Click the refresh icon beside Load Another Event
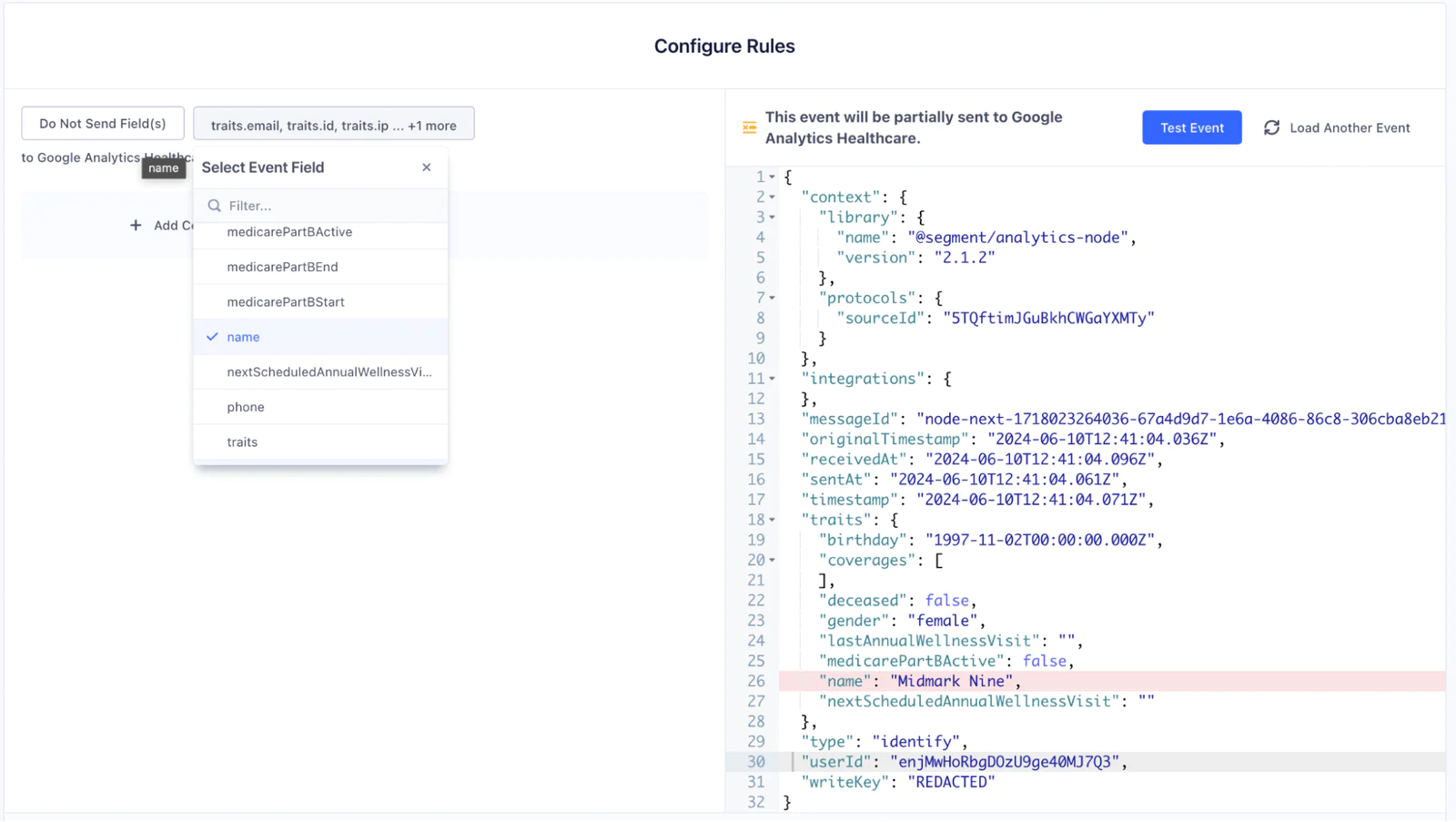Viewport: 1456px width, 822px height. (x=1271, y=127)
